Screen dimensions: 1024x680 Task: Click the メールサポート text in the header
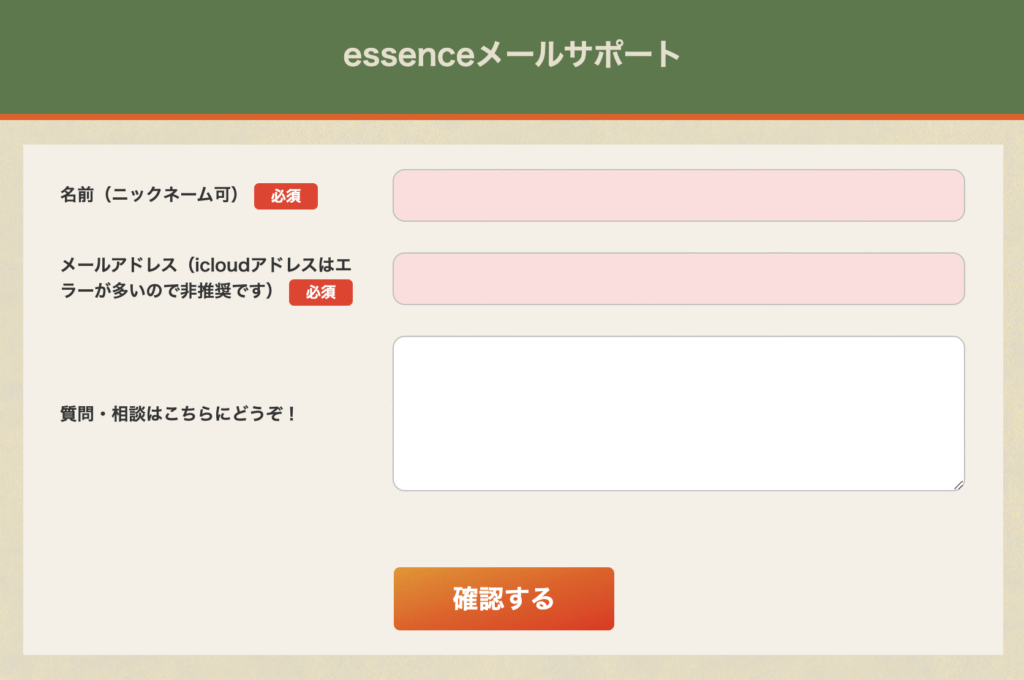coord(578,54)
